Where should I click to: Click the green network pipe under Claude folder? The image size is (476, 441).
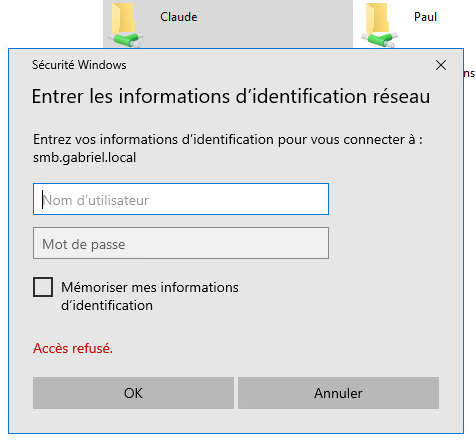point(128,40)
